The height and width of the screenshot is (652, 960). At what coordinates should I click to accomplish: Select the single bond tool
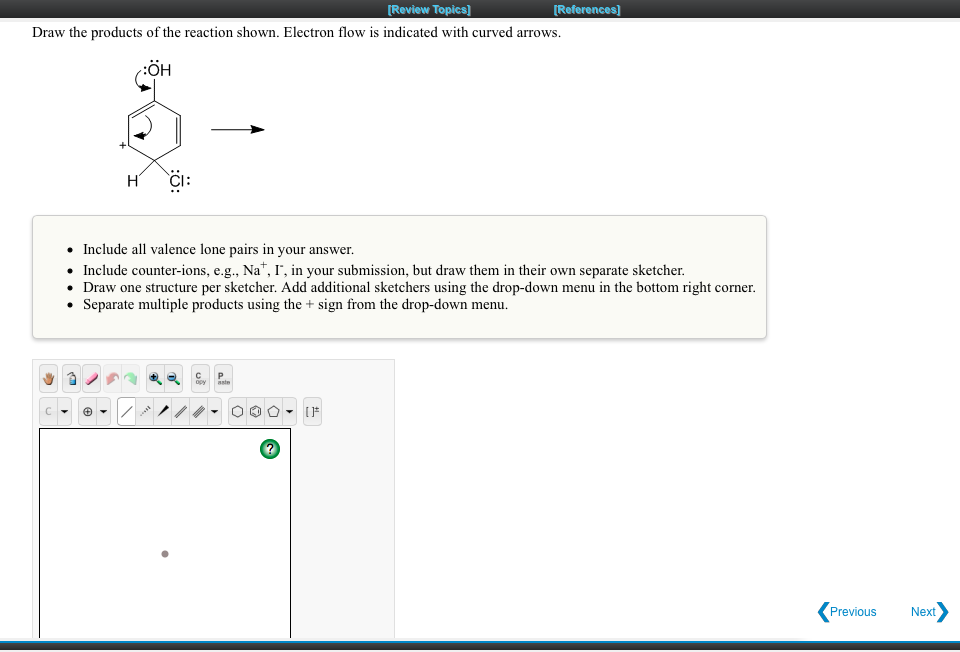tap(127, 410)
